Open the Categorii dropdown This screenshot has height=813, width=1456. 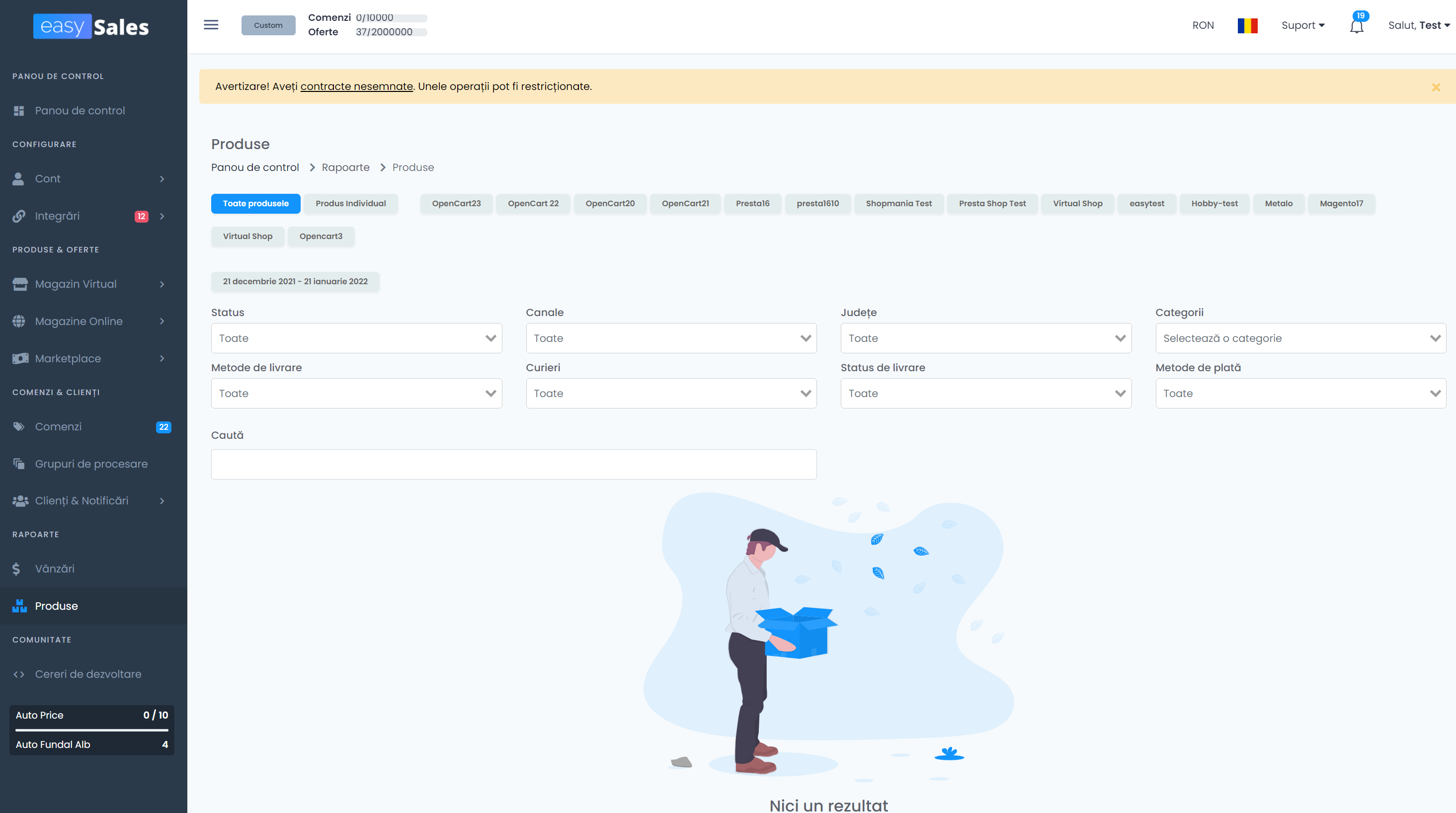click(1300, 338)
